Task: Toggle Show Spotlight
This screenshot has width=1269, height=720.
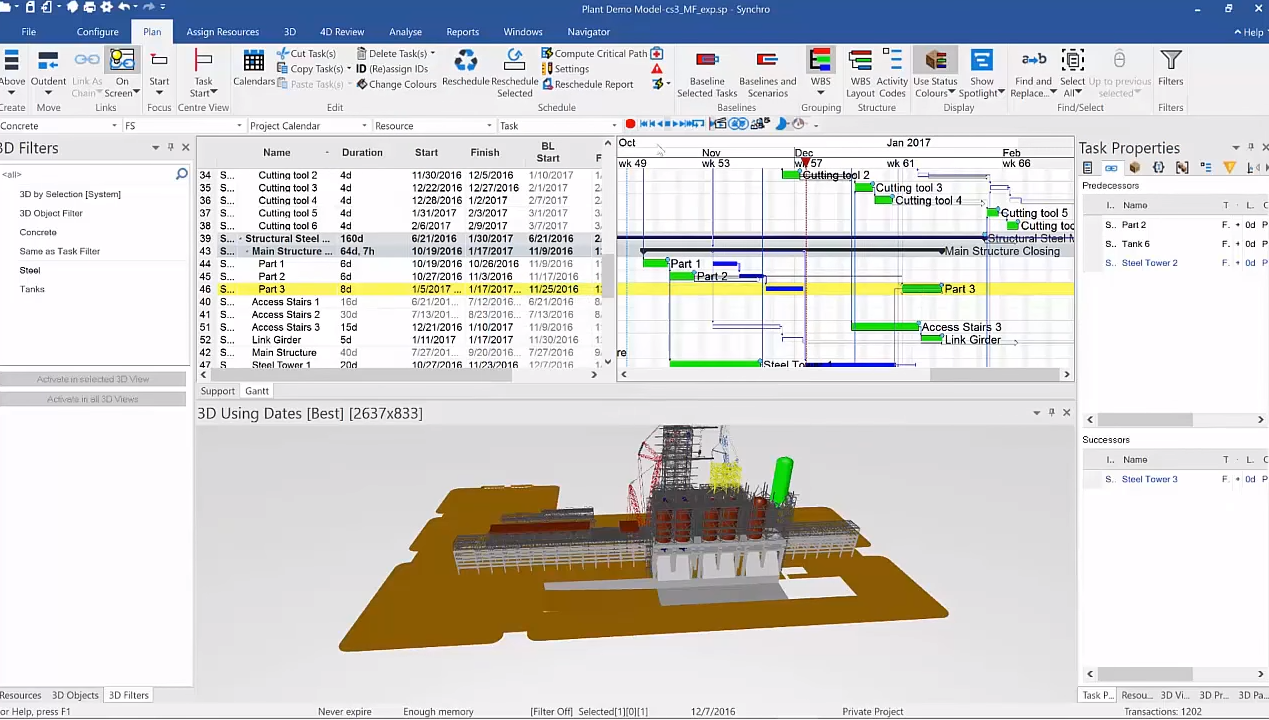Action: click(982, 74)
